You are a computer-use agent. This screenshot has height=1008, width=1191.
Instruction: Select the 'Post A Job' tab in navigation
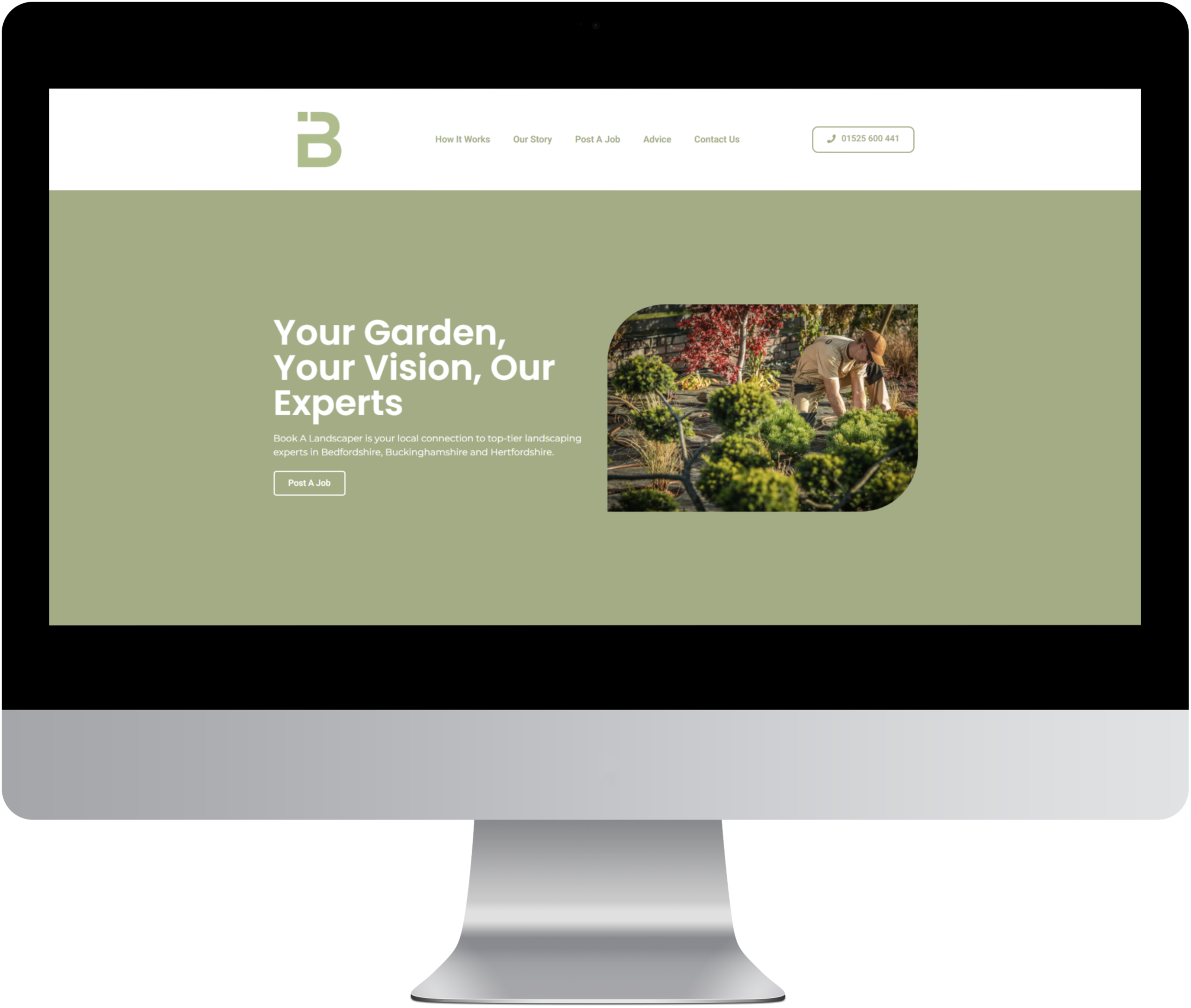597,139
